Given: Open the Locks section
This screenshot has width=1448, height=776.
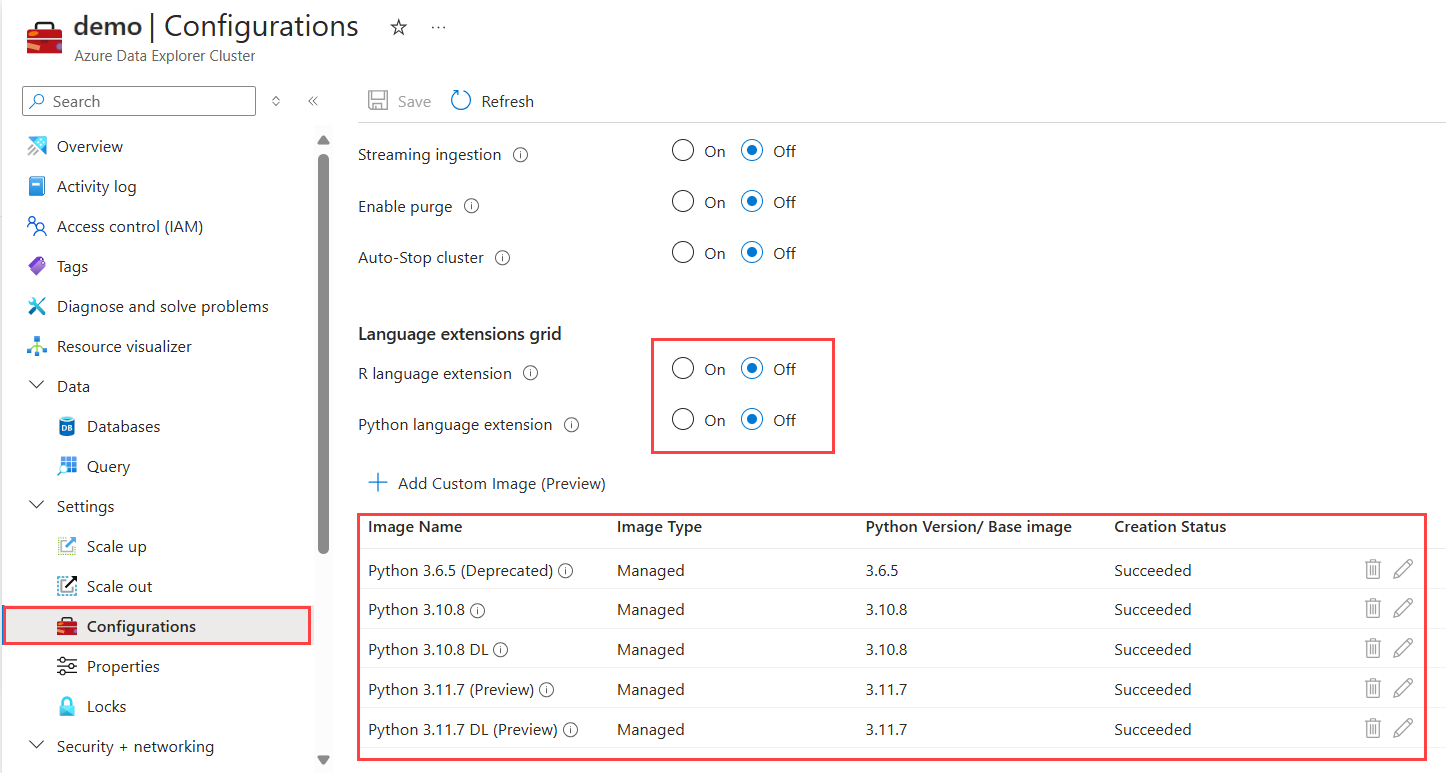Looking at the screenshot, I should 105,706.
